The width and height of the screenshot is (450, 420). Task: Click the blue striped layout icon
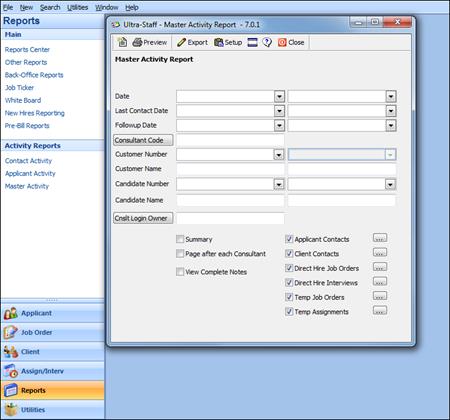click(x=252, y=42)
